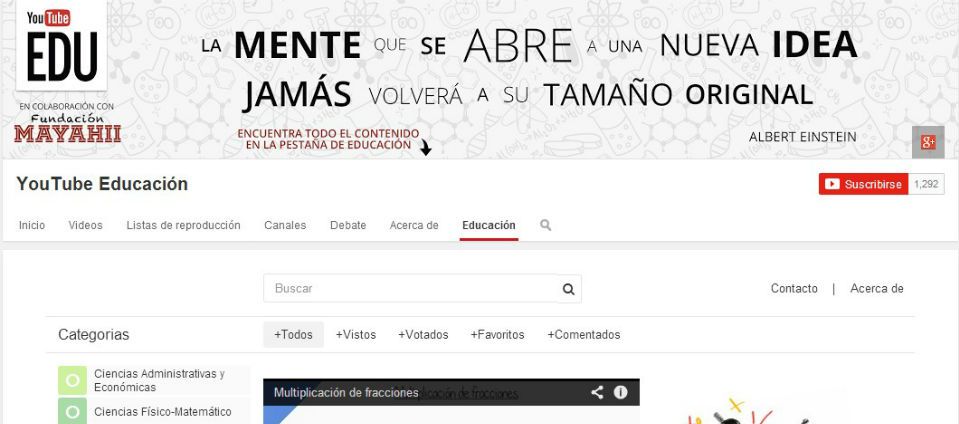This screenshot has width=959, height=424.
Task: Open the Inicio tab
Action: 32,225
